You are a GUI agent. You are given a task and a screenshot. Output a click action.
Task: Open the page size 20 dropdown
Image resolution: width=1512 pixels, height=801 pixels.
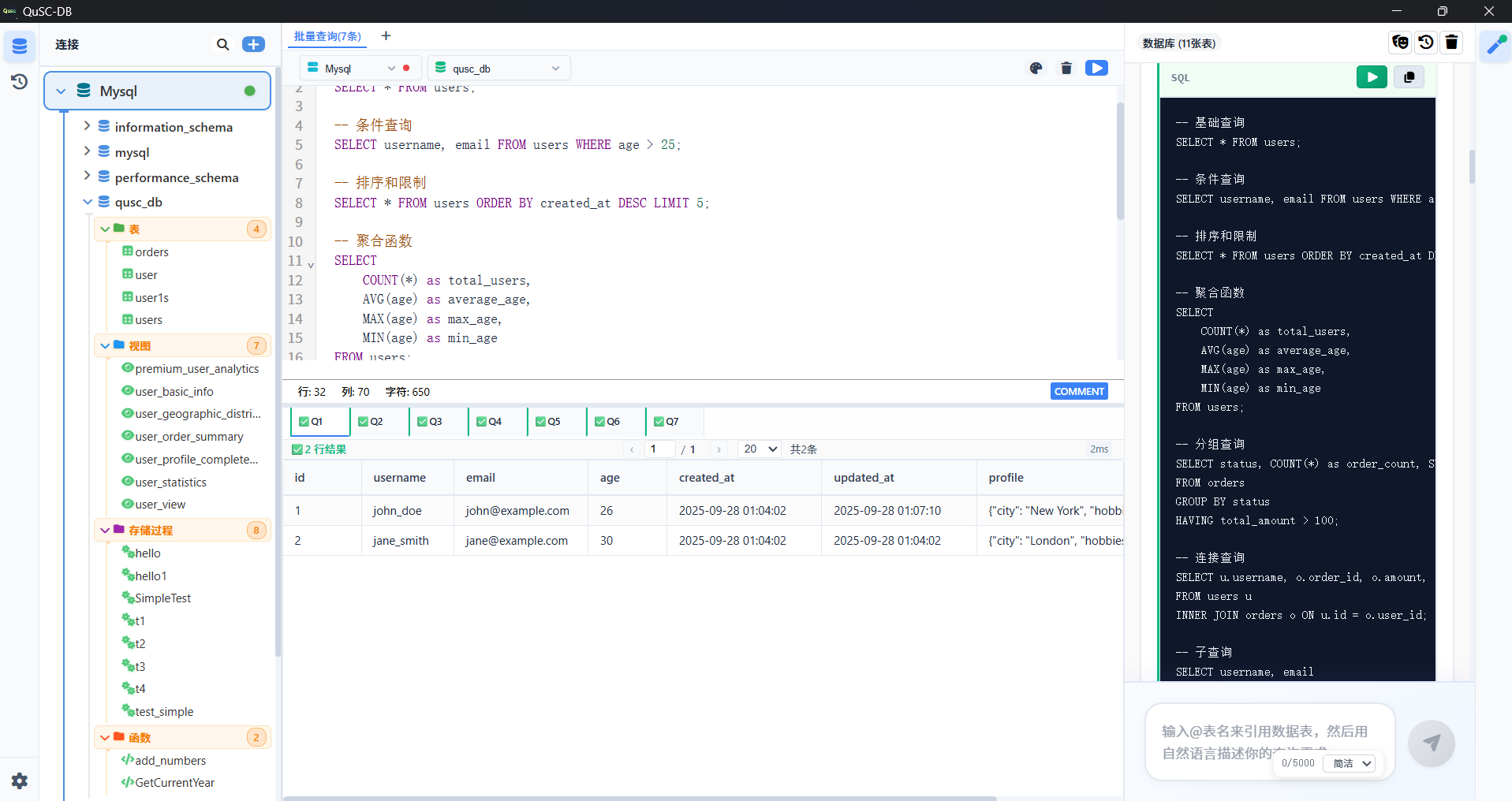(x=760, y=449)
